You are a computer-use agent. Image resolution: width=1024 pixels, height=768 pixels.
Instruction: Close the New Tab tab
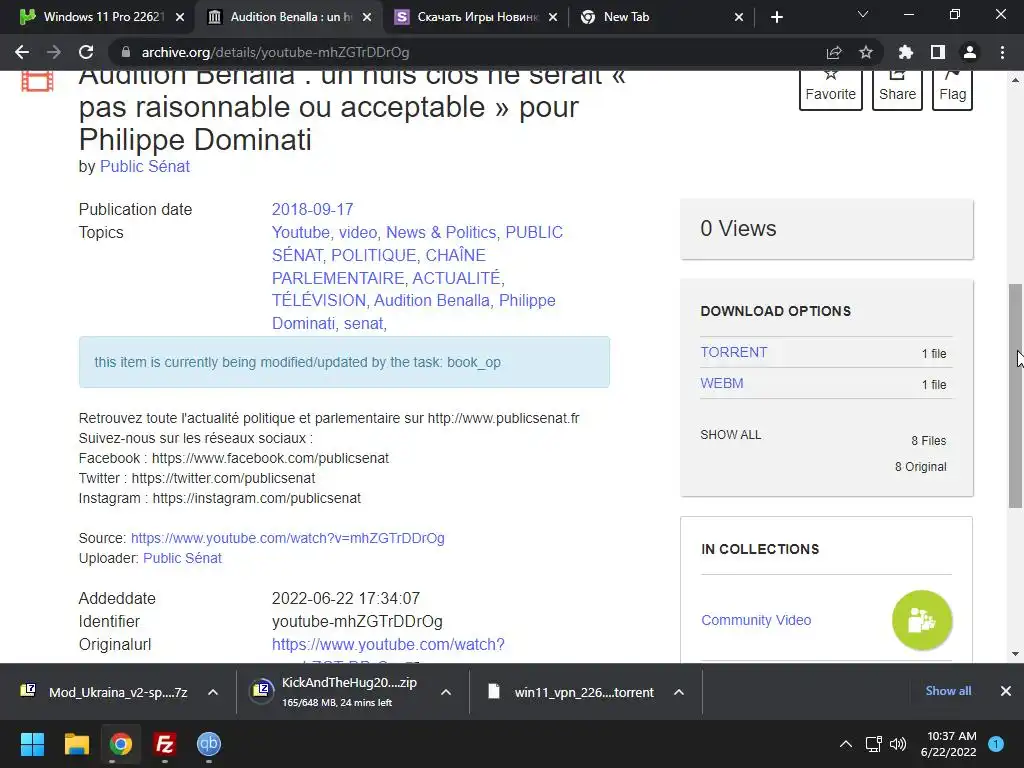tap(739, 17)
